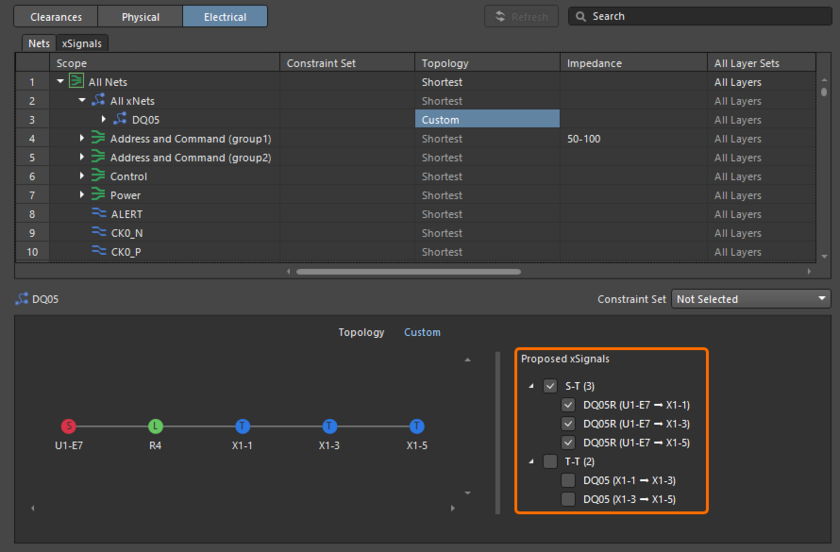Image resolution: width=840 pixels, height=552 pixels.
Task: Click topology diagram scroll-up arrow
Action: (468, 360)
